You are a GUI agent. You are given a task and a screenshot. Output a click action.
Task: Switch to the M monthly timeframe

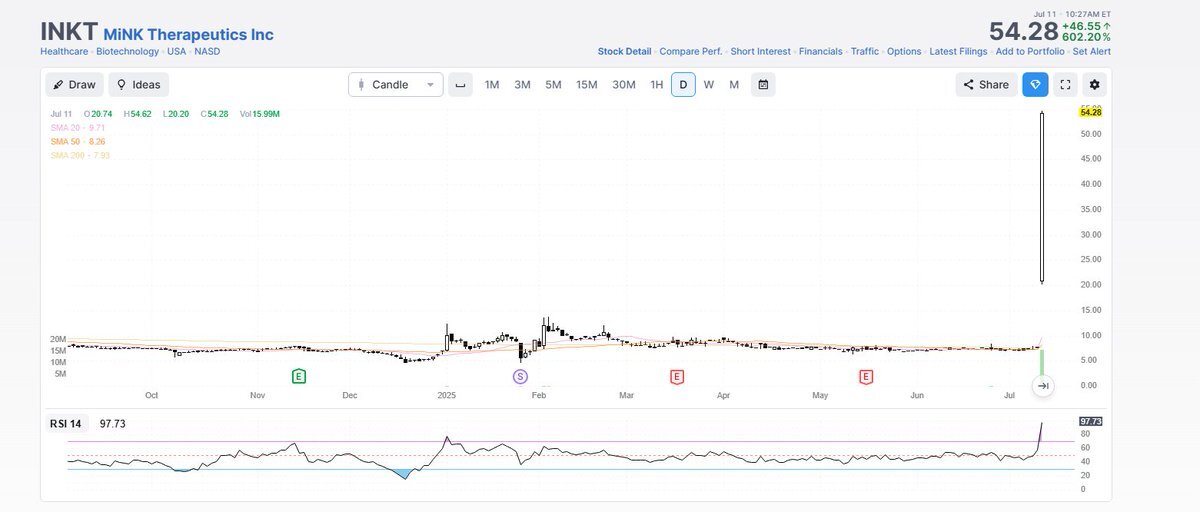734,85
